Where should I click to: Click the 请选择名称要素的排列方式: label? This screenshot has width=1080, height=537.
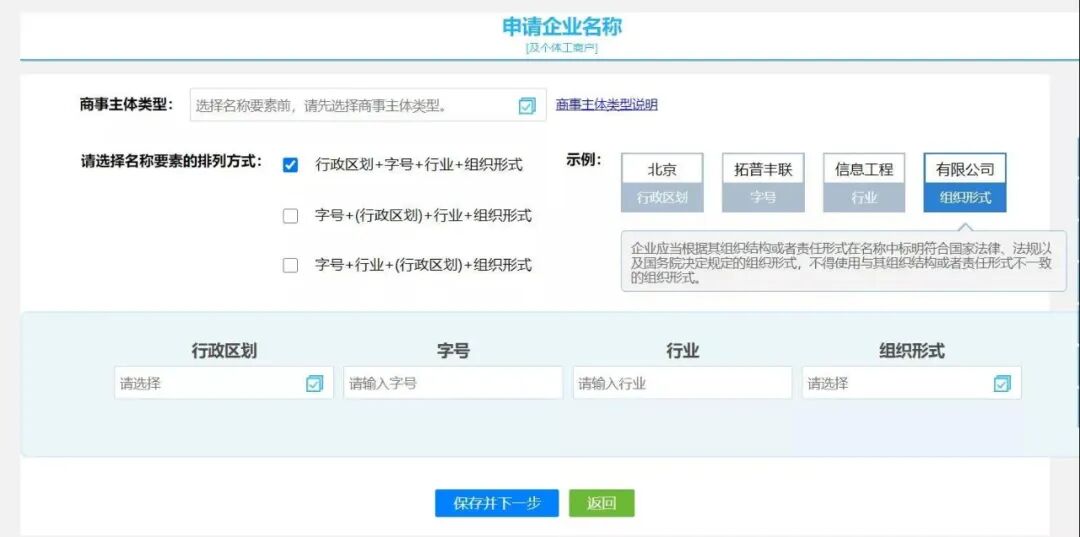(172, 162)
